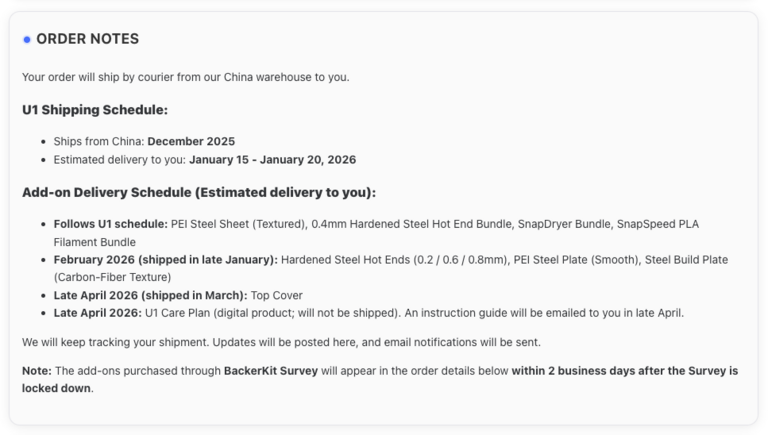Screen dimensions: 768x435
Task: Click the January 15 - January 20, 2026 estimate
Action: (x=272, y=159)
